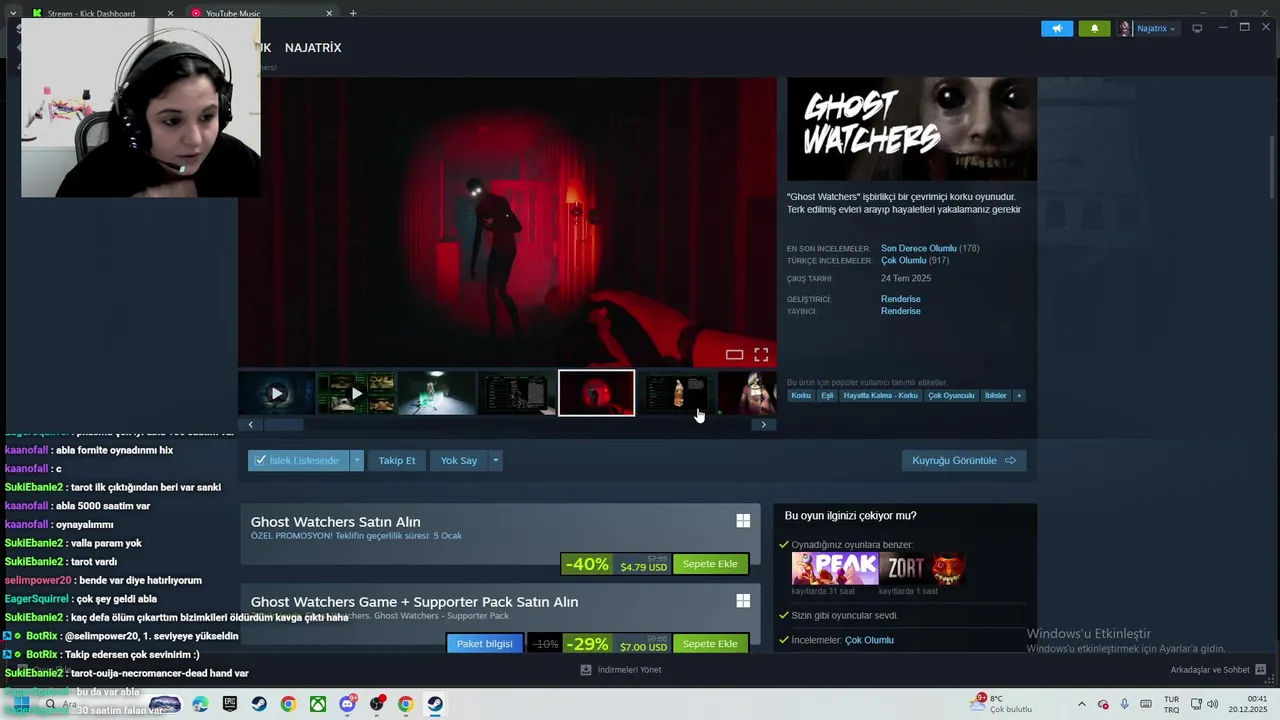1280x720 pixels.
Task: Close the YouTube Music browser tab
Action: 329,14
